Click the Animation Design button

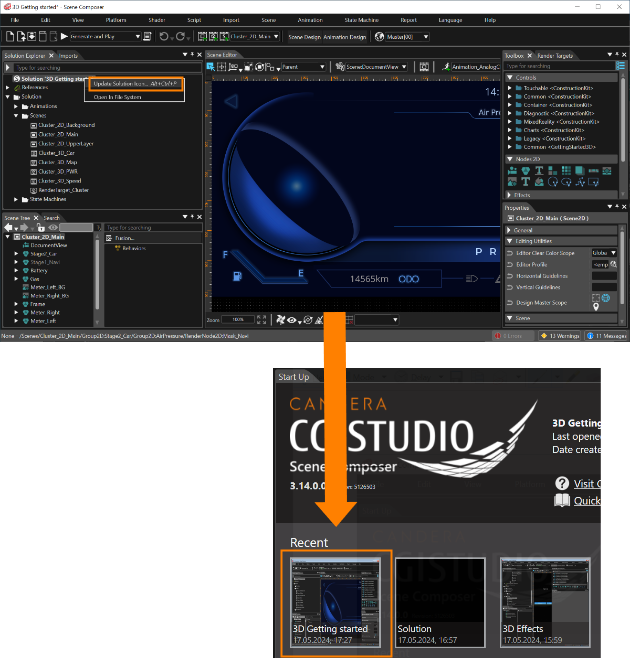tap(345, 37)
